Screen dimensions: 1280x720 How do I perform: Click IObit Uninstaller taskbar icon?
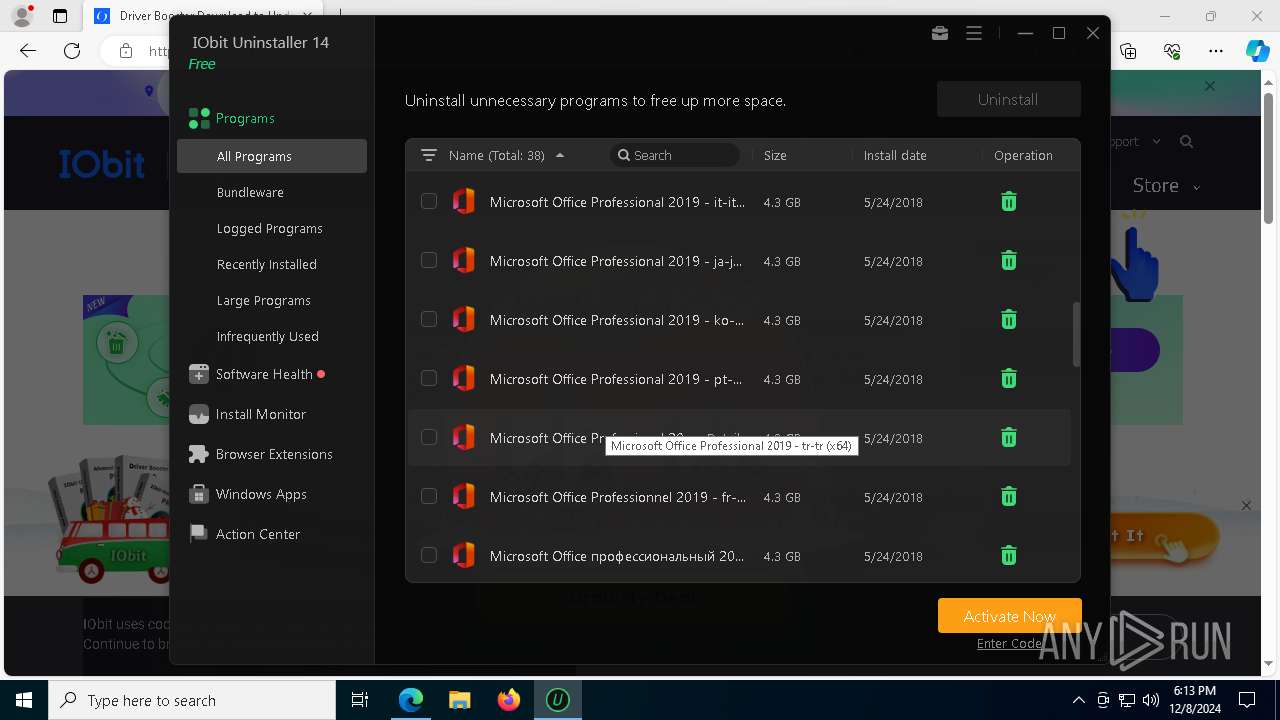coord(558,700)
